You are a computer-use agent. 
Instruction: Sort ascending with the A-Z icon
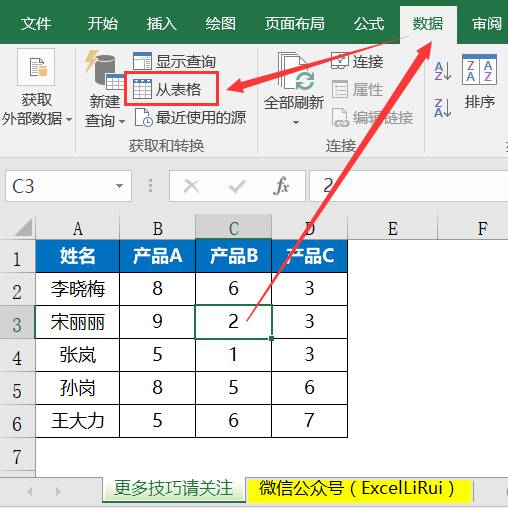443,71
